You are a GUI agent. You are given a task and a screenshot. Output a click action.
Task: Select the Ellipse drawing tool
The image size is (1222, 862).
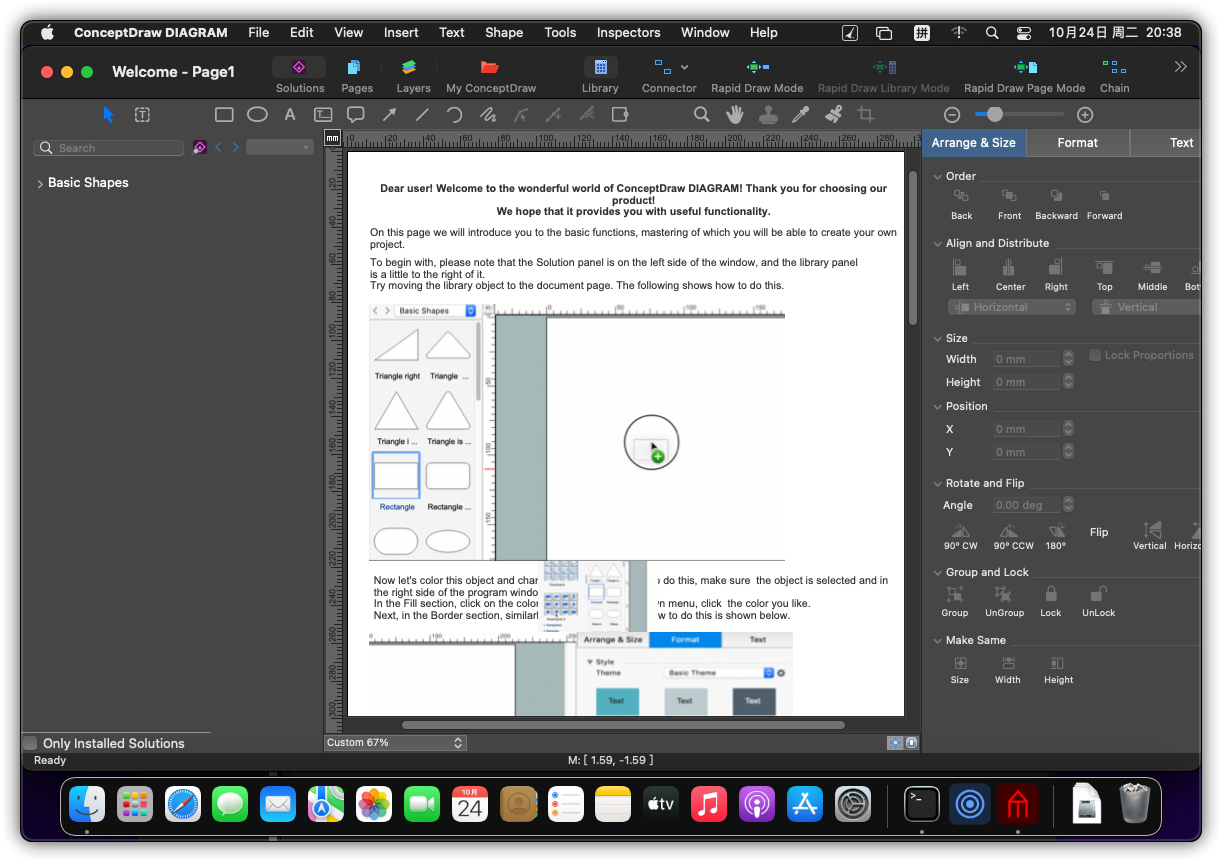point(257,115)
